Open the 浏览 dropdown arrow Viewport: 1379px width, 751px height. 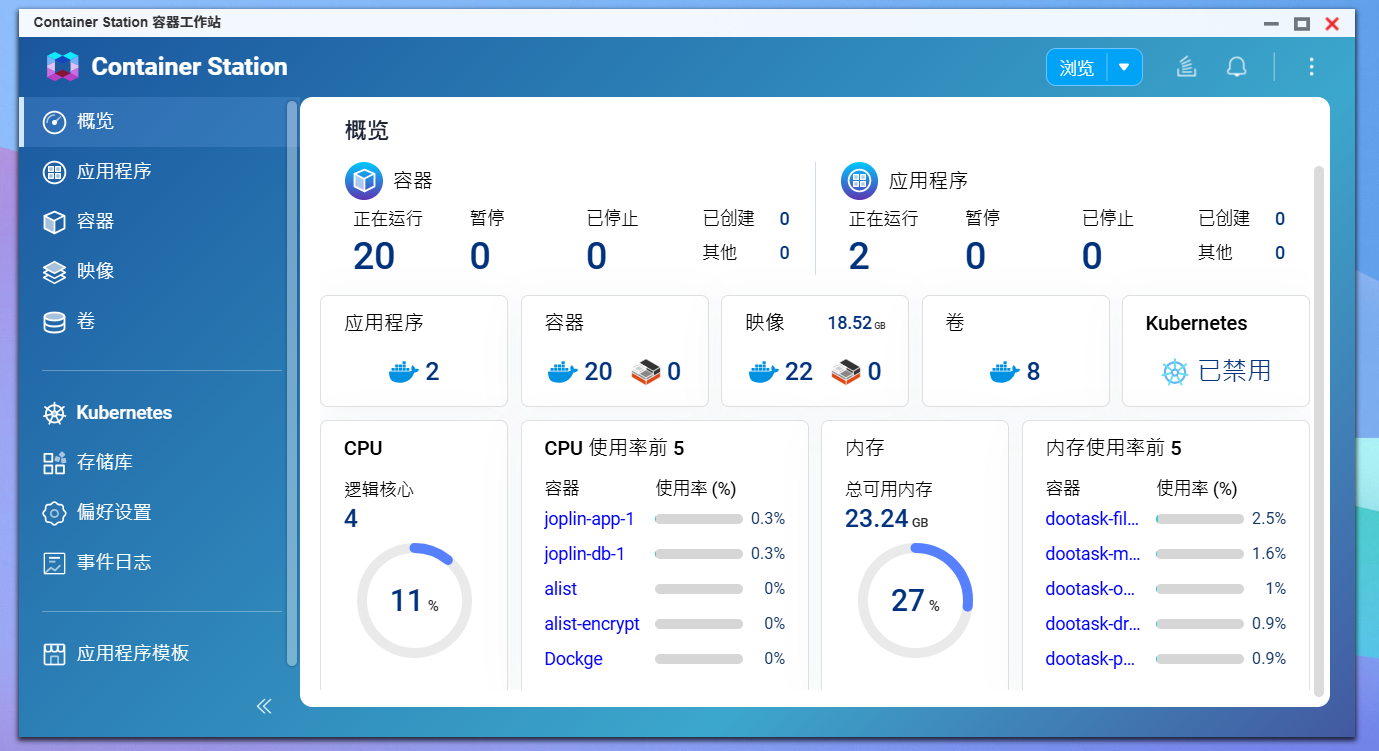pos(1124,67)
